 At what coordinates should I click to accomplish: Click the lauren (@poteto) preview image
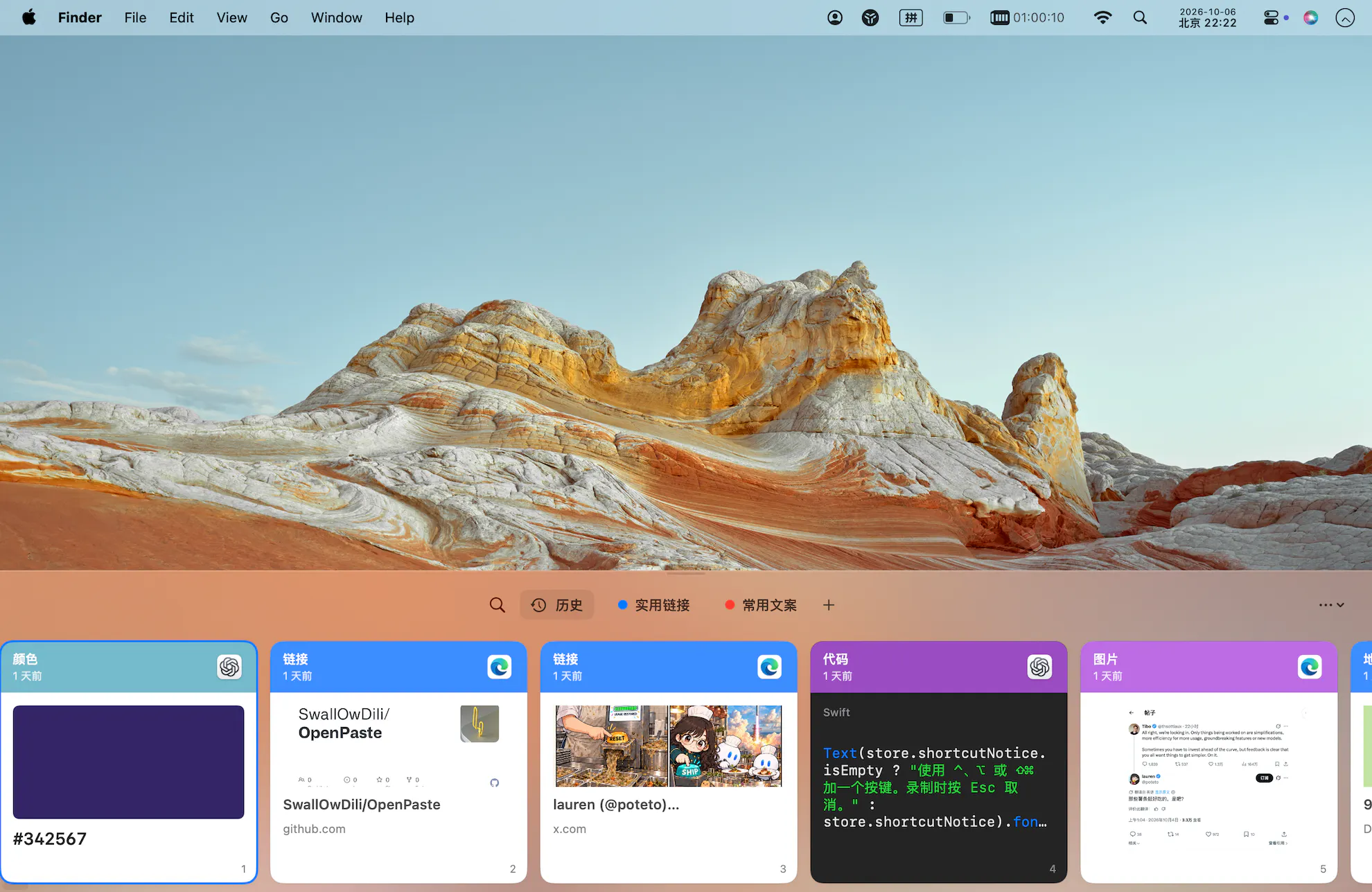click(x=668, y=746)
